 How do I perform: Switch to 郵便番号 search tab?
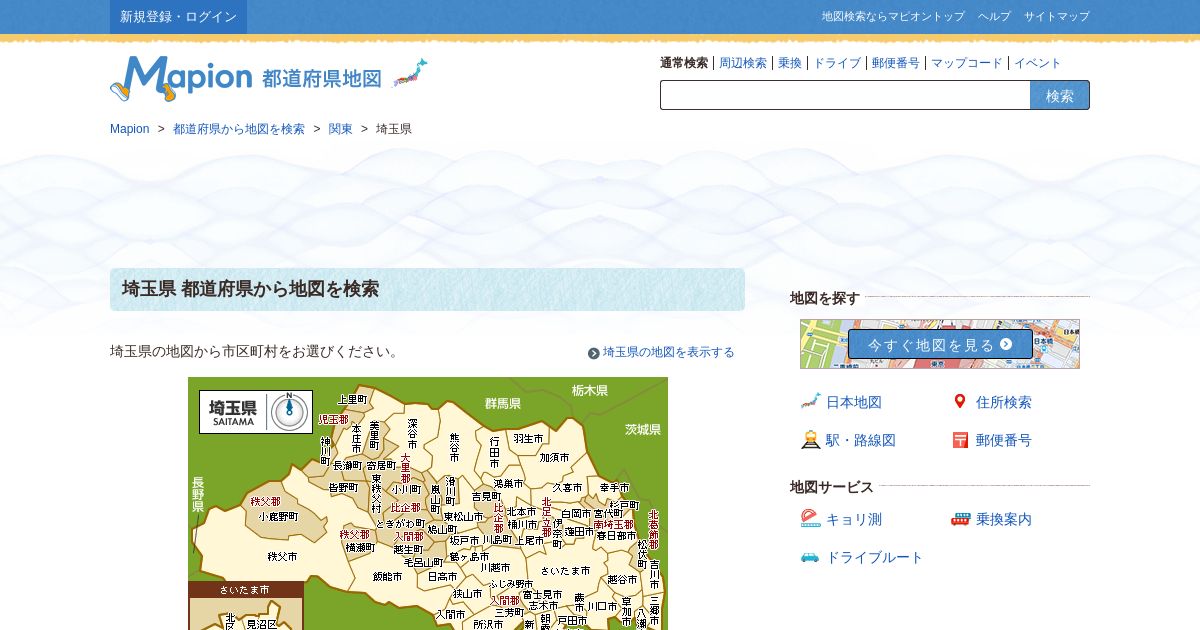[x=896, y=63]
